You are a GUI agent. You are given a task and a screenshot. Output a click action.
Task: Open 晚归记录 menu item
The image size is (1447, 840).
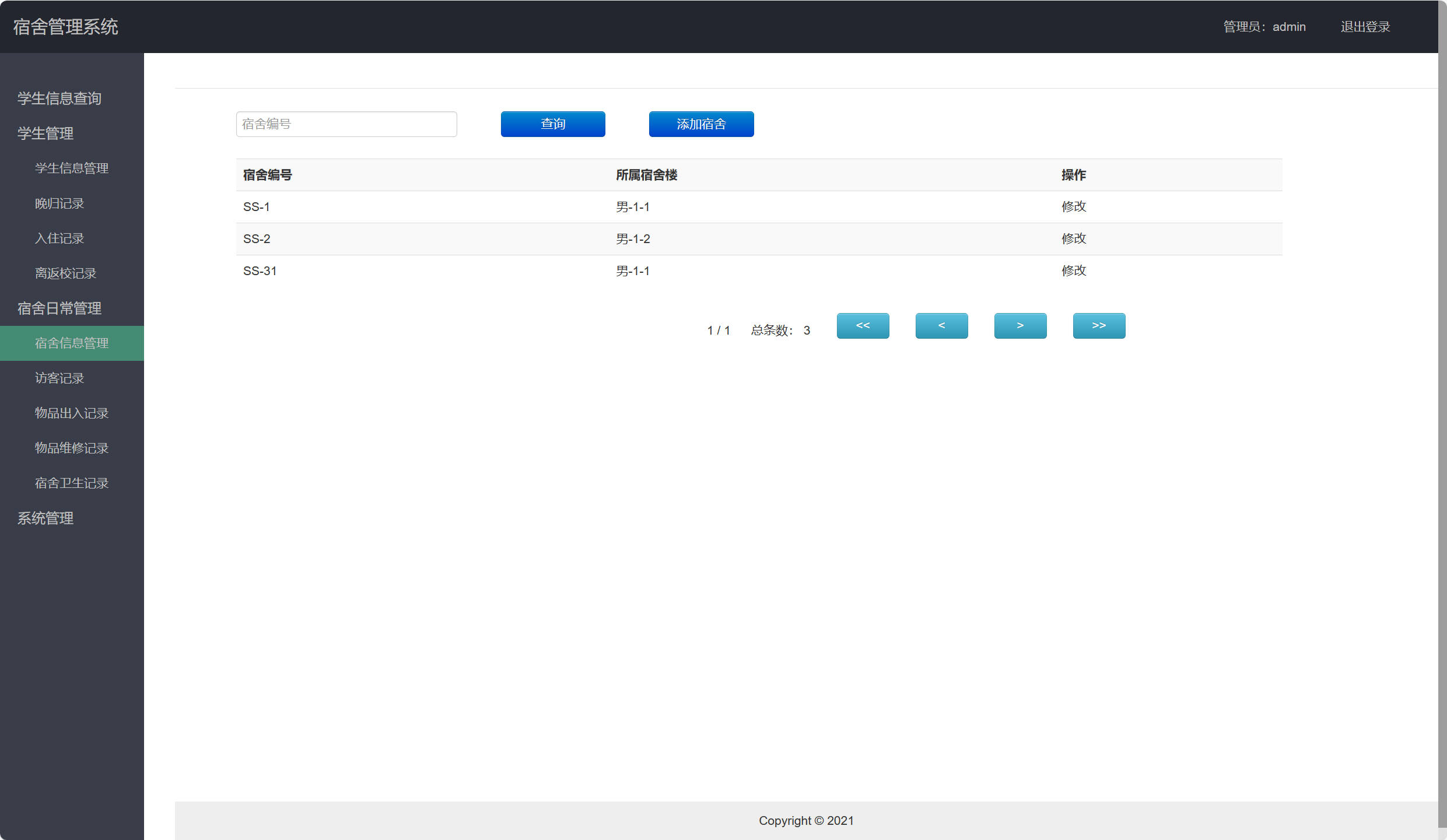(59, 203)
